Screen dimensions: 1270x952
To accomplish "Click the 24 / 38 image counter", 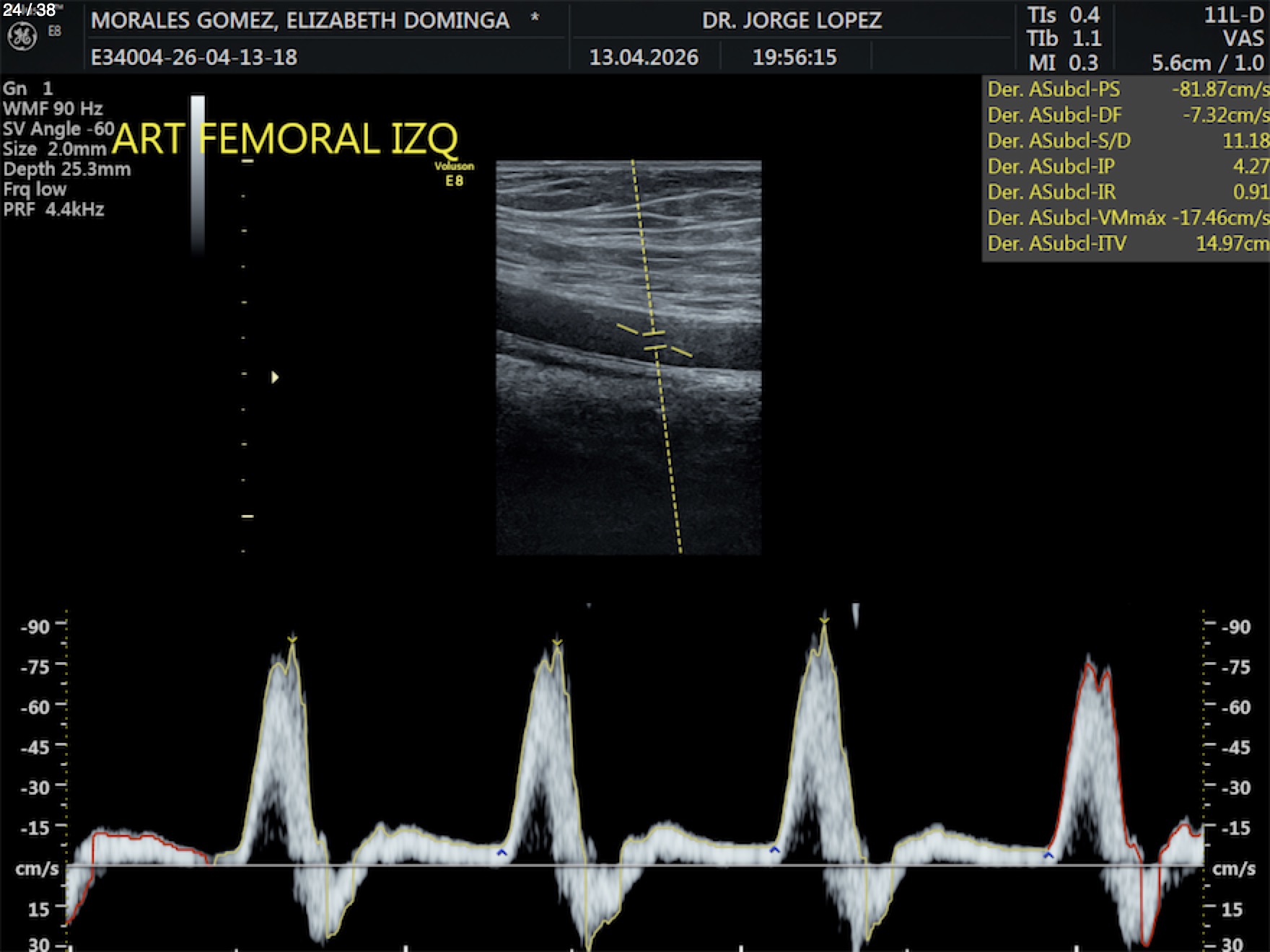I will [29, 10].
